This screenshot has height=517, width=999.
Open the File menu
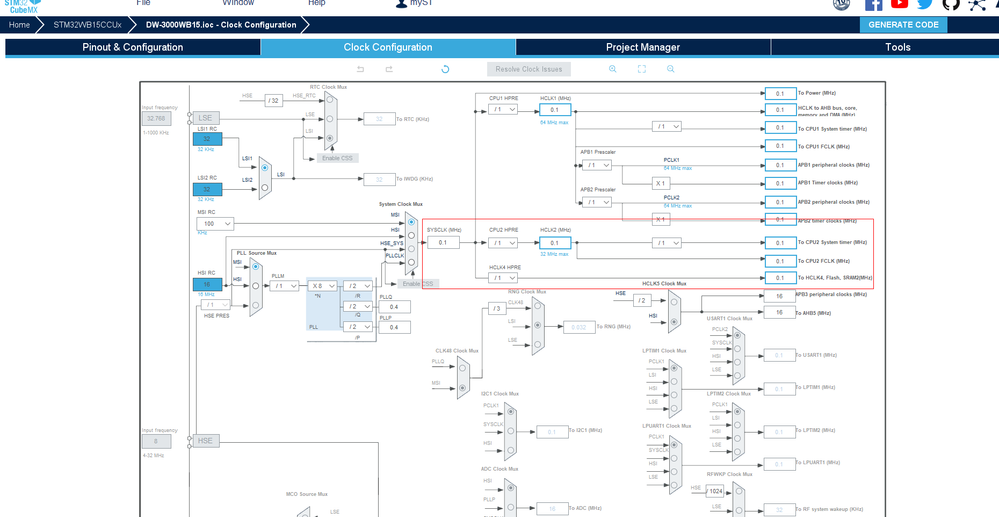coord(143,3)
